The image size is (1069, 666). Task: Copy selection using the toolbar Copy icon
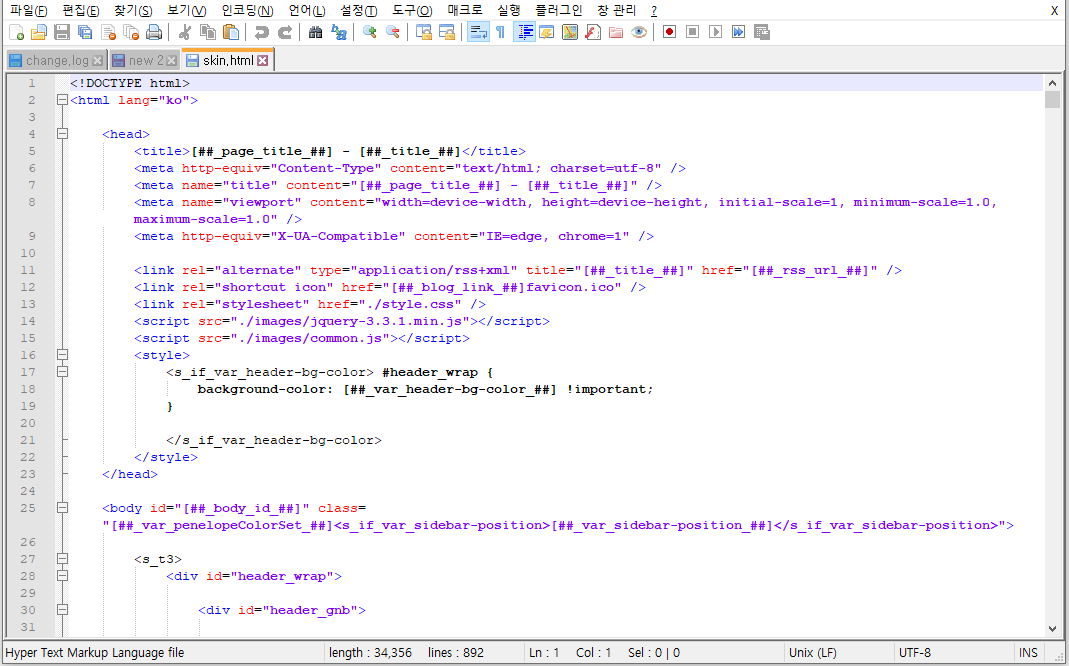(207, 32)
